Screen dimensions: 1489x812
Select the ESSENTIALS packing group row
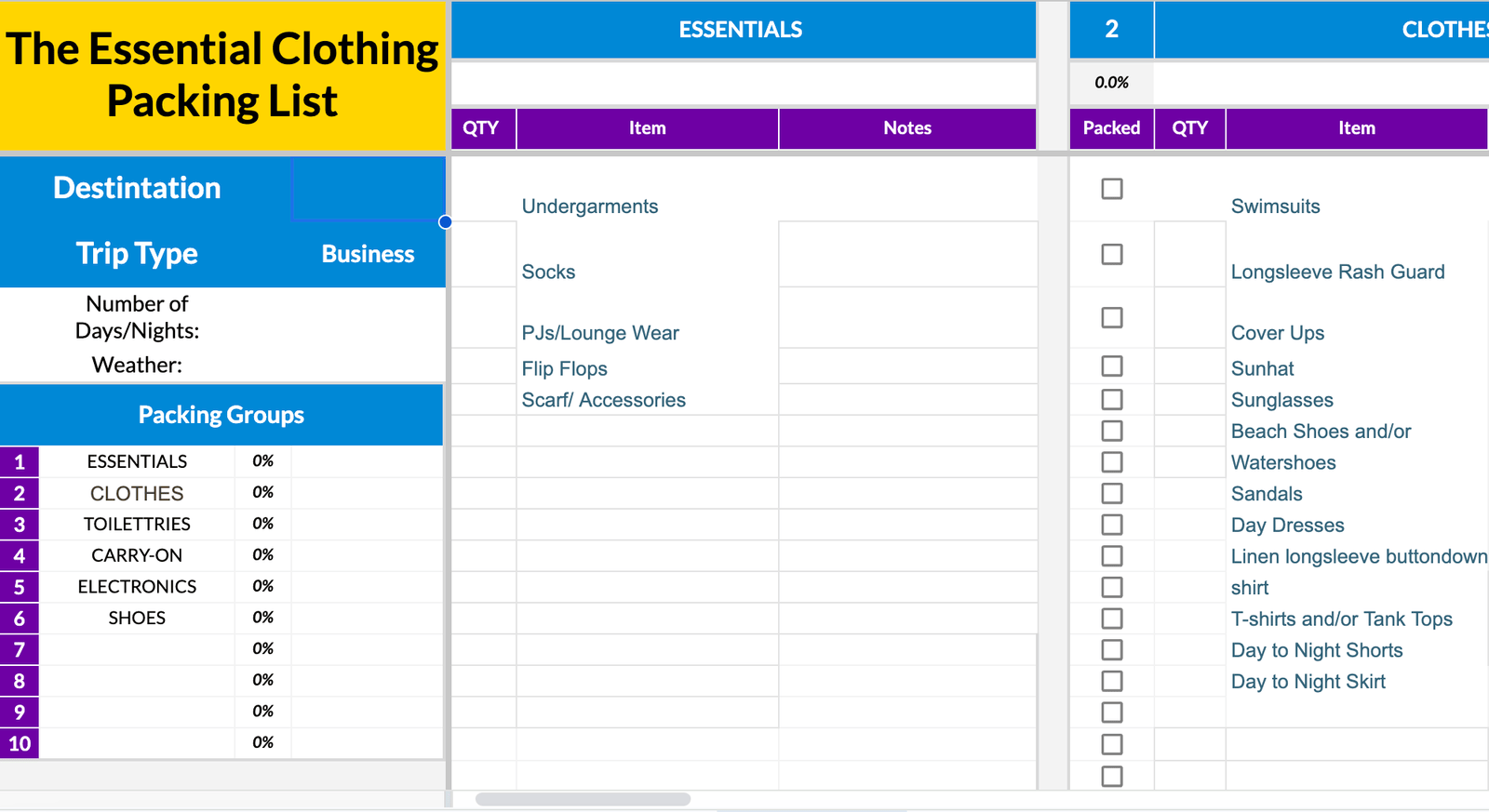coord(221,461)
